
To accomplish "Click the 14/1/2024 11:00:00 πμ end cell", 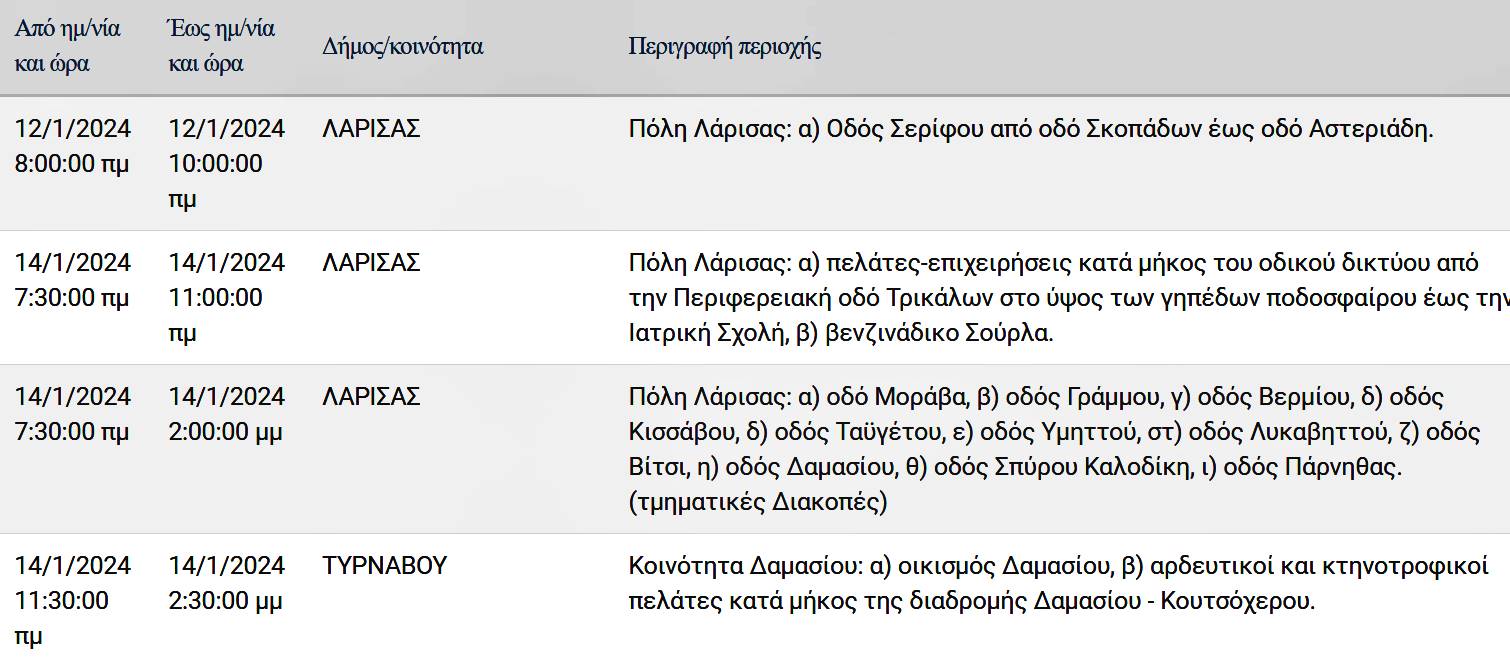I will (x=226, y=297).
